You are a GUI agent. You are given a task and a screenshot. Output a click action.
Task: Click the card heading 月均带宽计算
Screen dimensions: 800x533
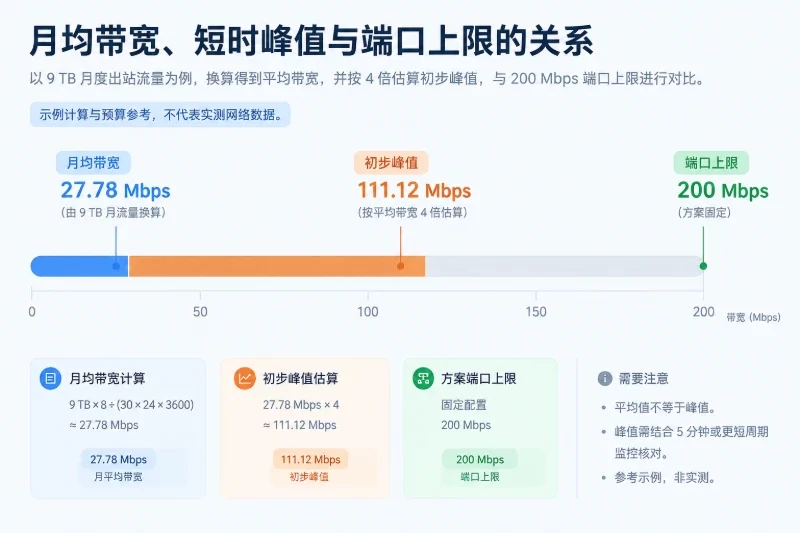[x=107, y=378]
